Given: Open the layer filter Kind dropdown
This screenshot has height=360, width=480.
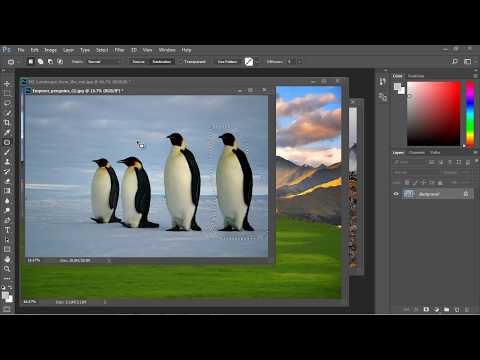Looking at the screenshot, I should point(409,162).
